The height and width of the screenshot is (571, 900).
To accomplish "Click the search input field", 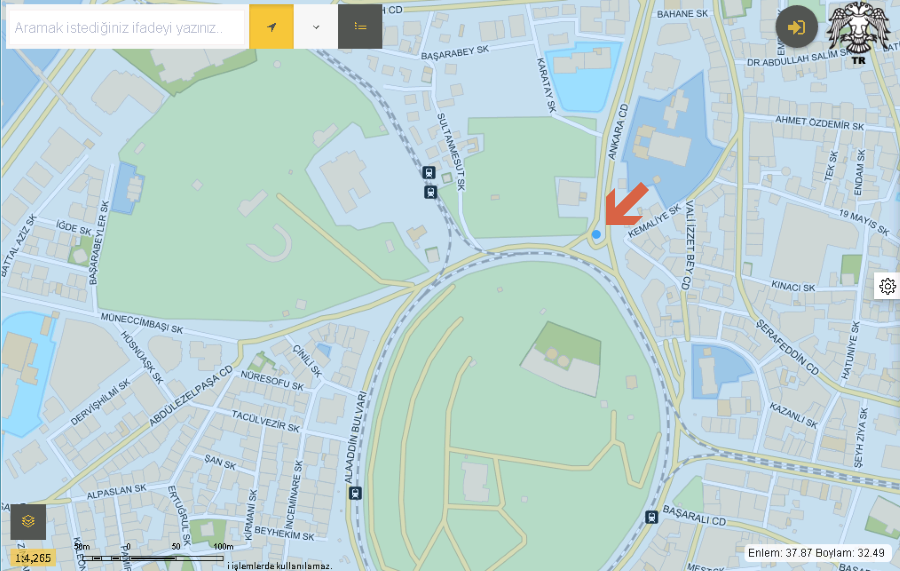I will pos(126,28).
